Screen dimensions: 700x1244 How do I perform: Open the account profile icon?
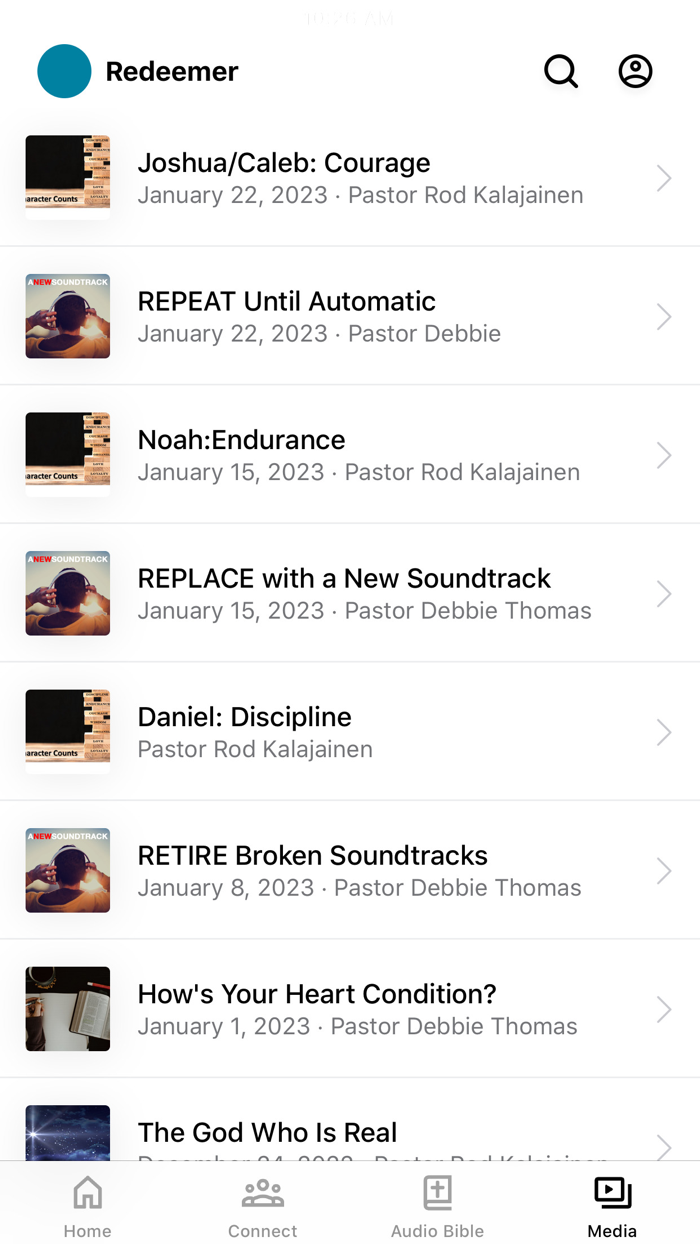pos(635,71)
